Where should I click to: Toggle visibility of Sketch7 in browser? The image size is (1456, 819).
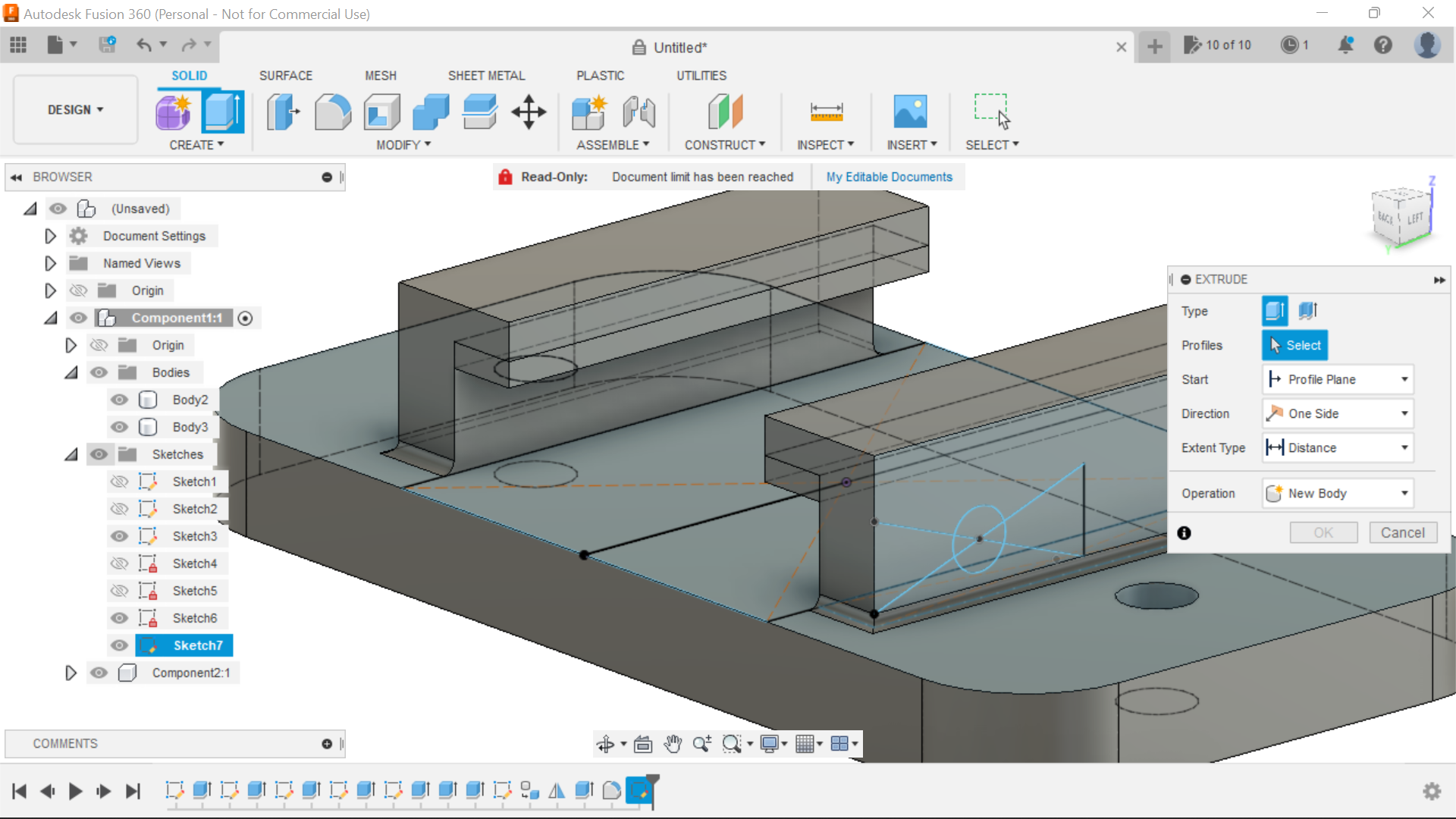119,645
